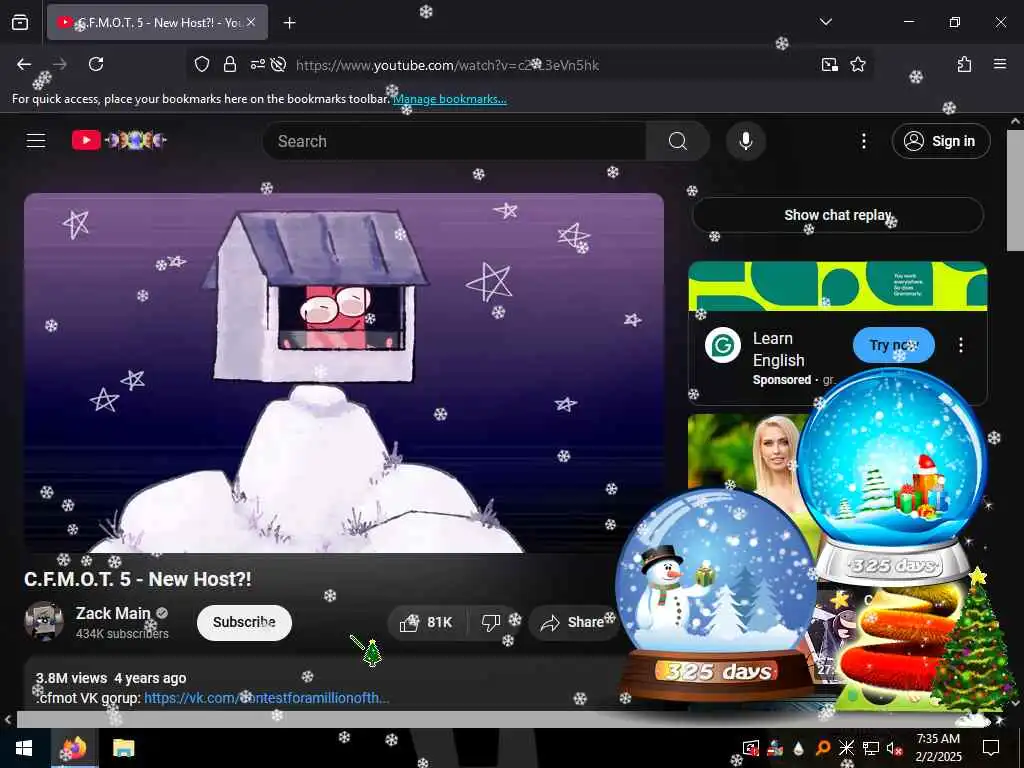
Task: Open the Grammarly advertiser logo
Action: [x=723, y=345]
